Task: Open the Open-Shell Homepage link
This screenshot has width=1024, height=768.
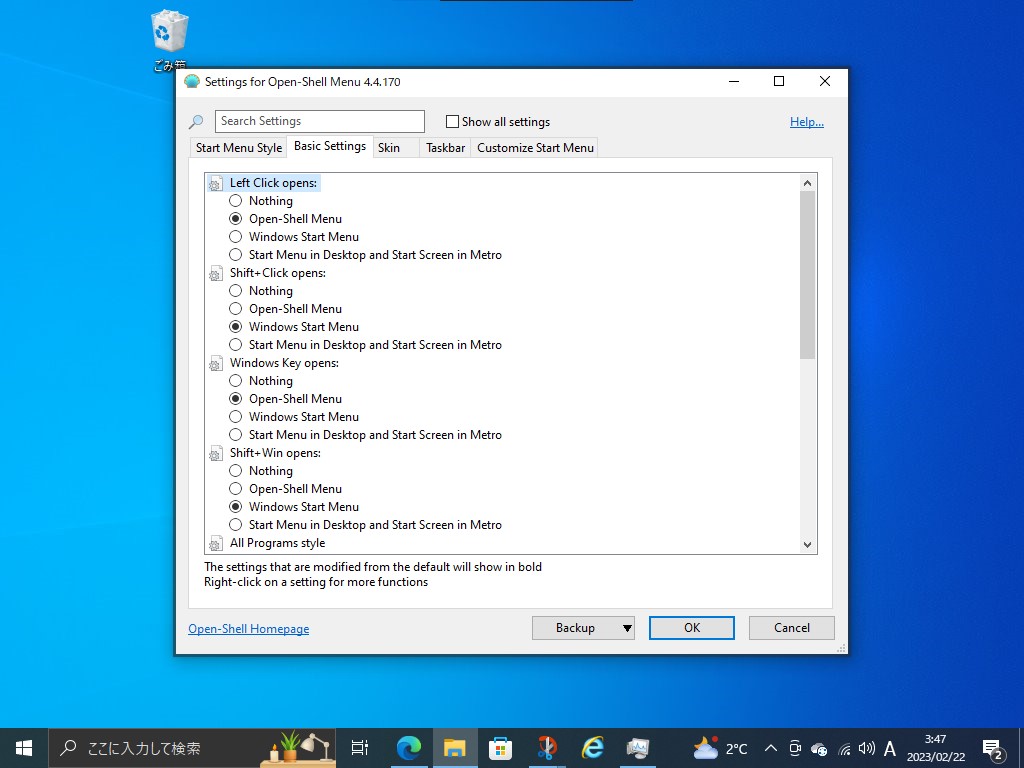Action: click(249, 629)
